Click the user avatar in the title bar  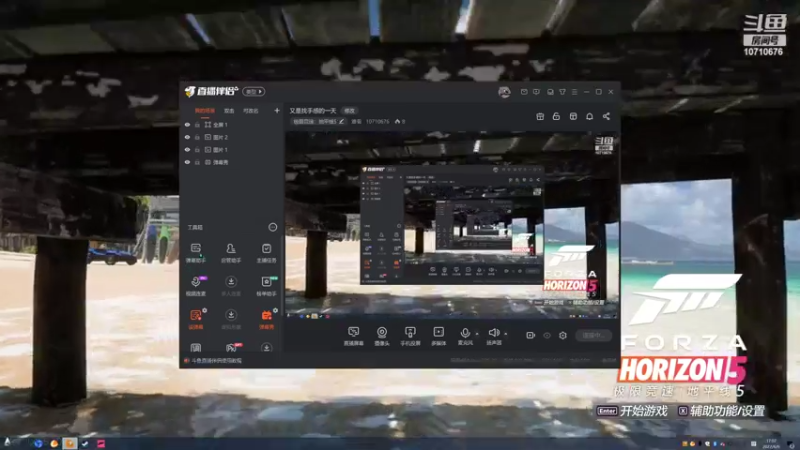coord(504,92)
